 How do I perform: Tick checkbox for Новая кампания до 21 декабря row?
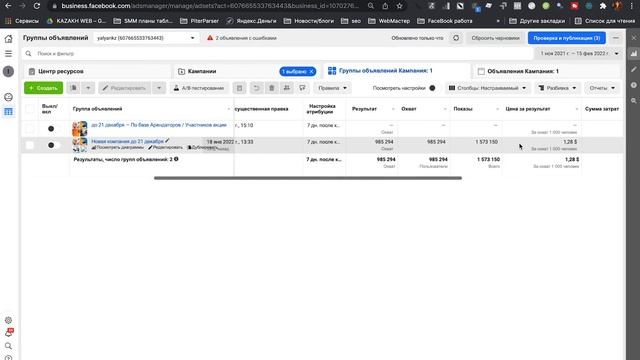click(30, 145)
